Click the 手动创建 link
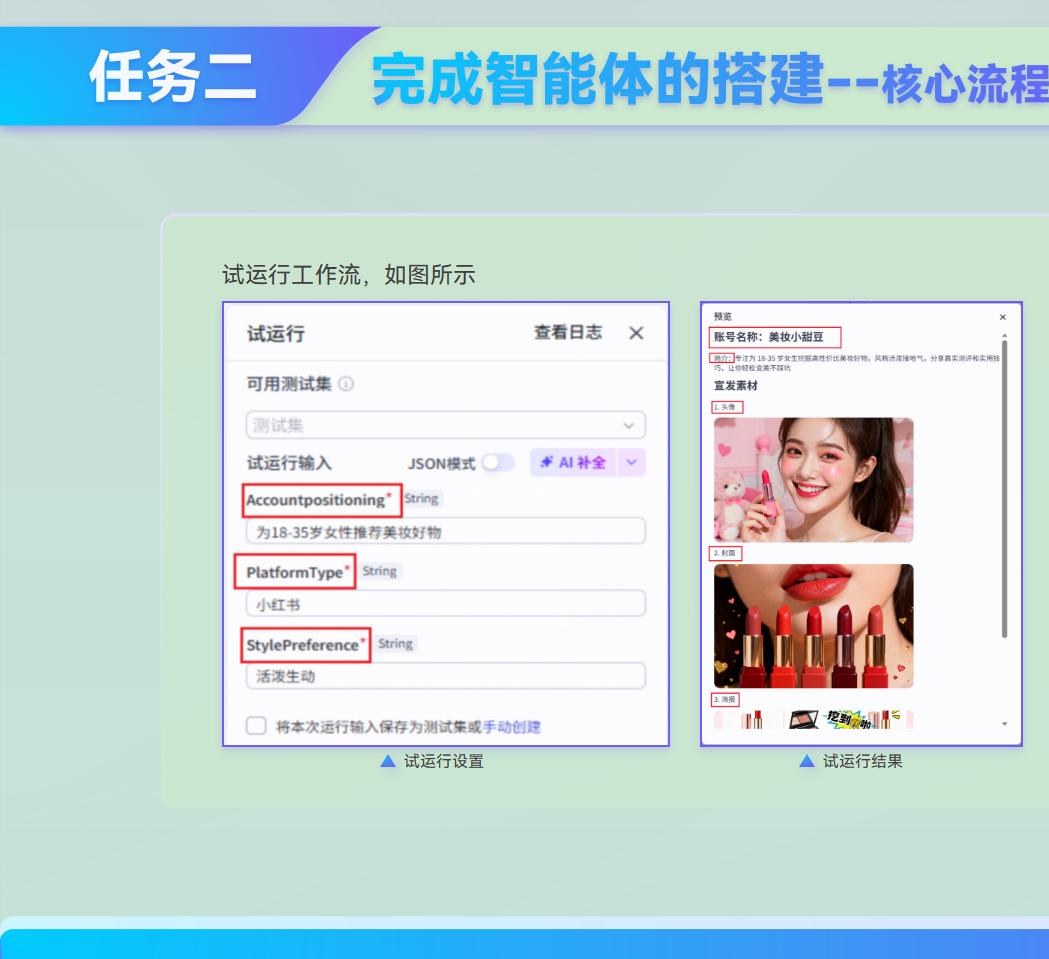1049x959 pixels. 512,726
